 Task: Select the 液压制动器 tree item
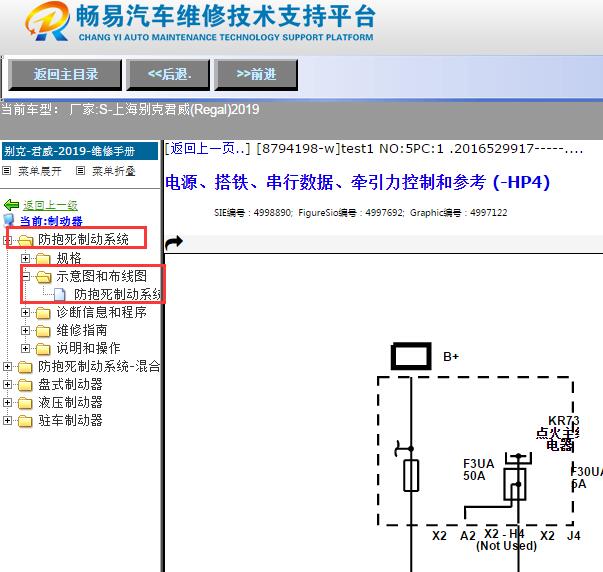pos(70,402)
